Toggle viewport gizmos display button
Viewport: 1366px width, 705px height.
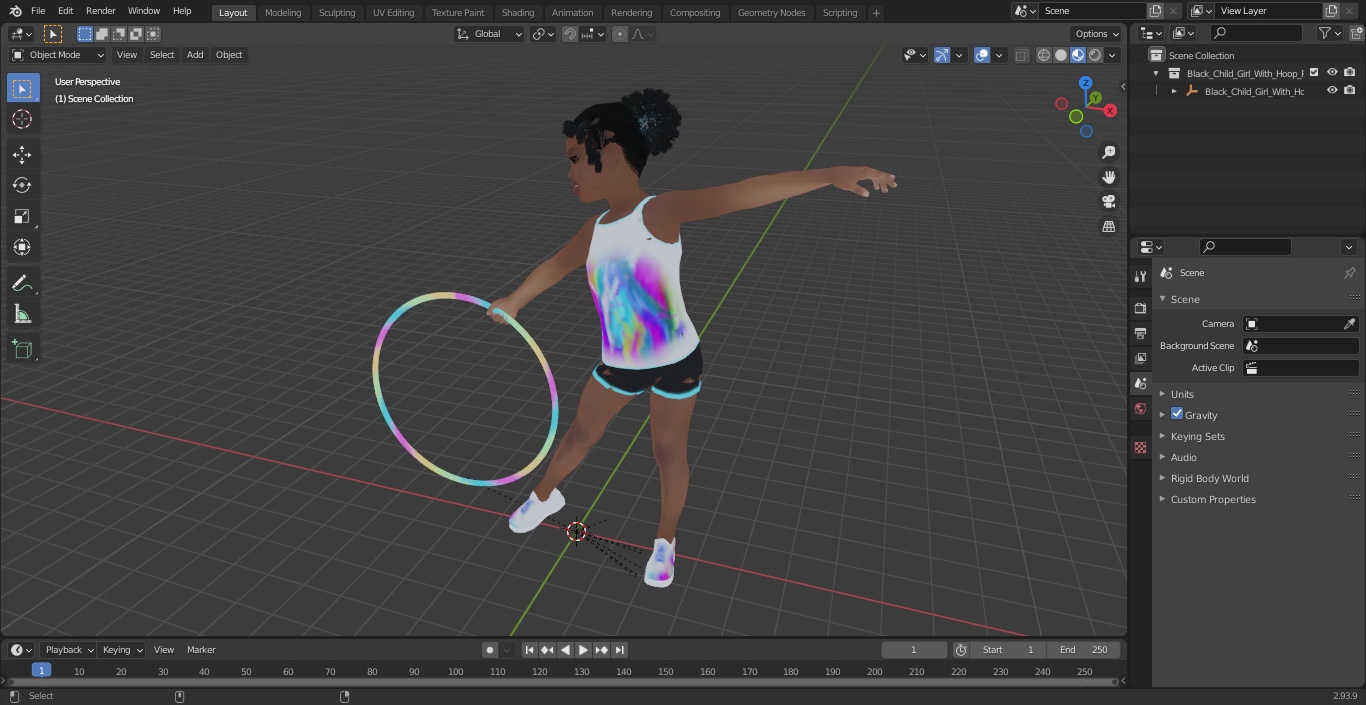coord(942,55)
